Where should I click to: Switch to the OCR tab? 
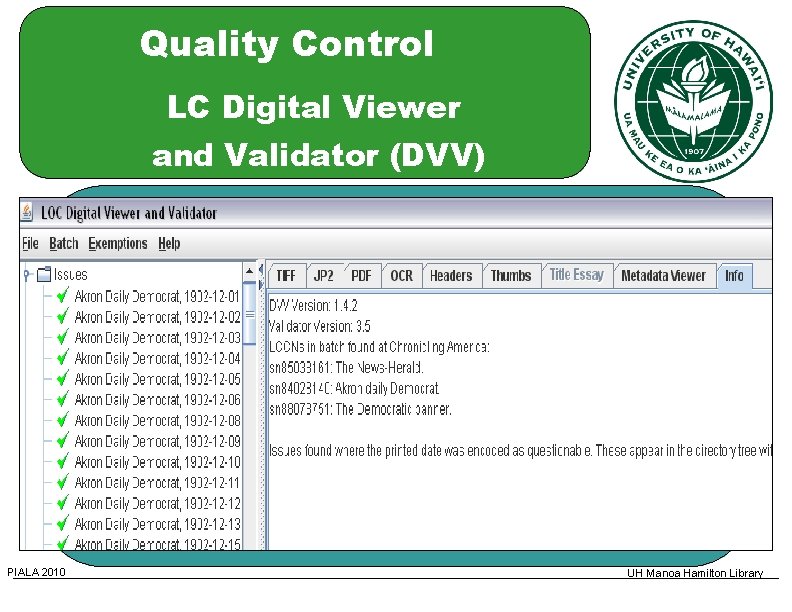(x=402, y=276)
